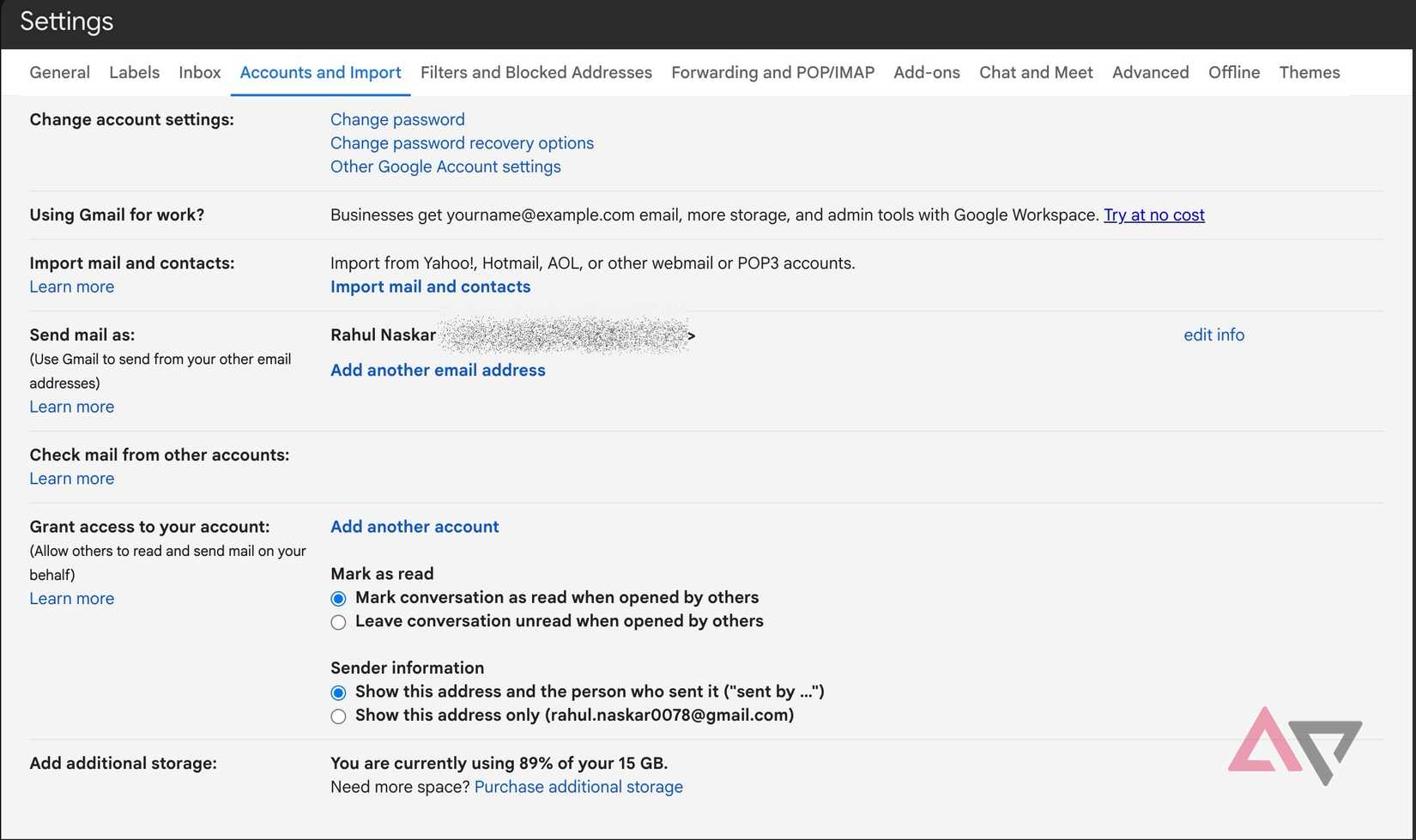Open Change password recovery options
Screen dimensions: 1416x840
point(462,143)
